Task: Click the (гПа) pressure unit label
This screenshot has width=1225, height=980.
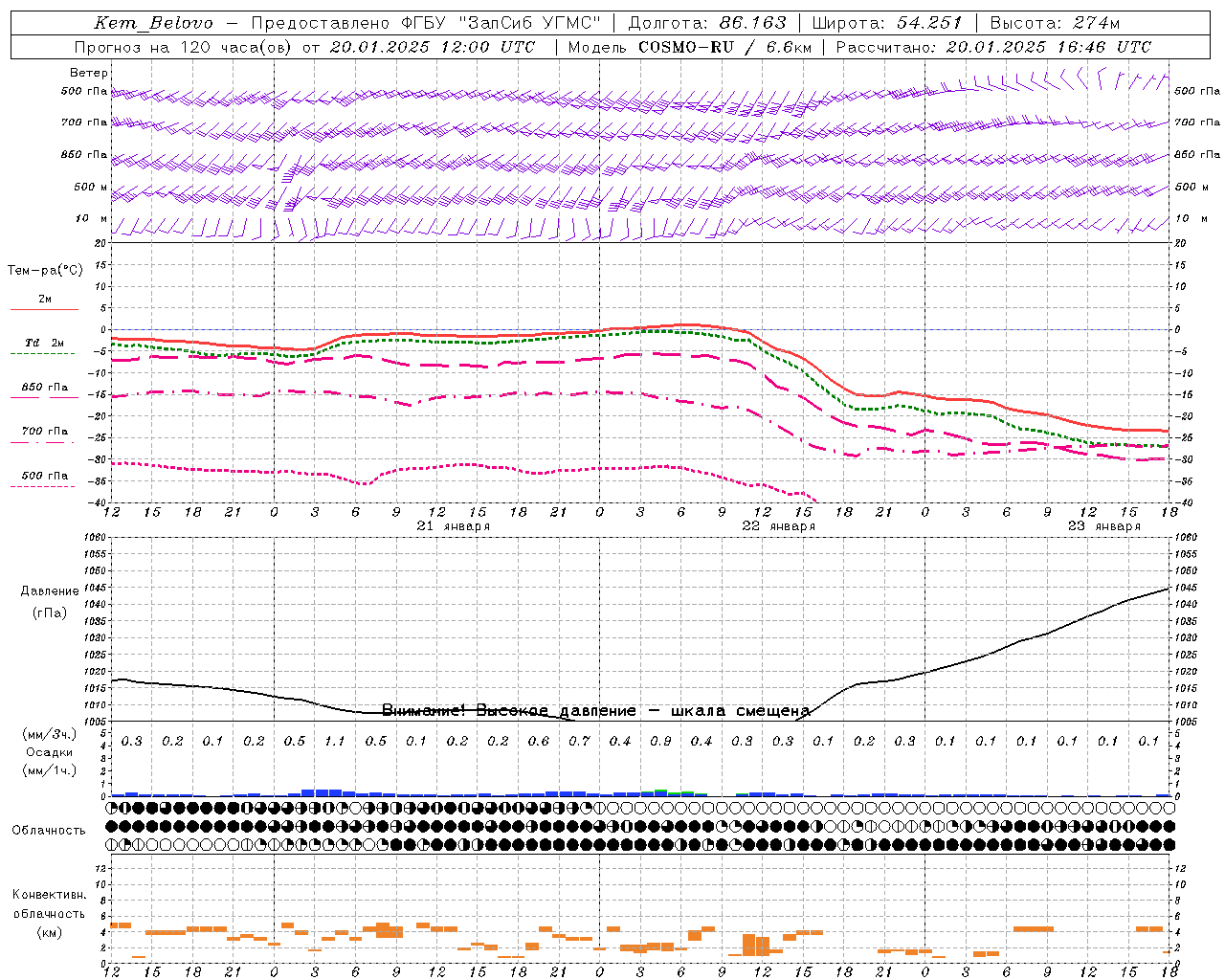Action: coord(50,613)
